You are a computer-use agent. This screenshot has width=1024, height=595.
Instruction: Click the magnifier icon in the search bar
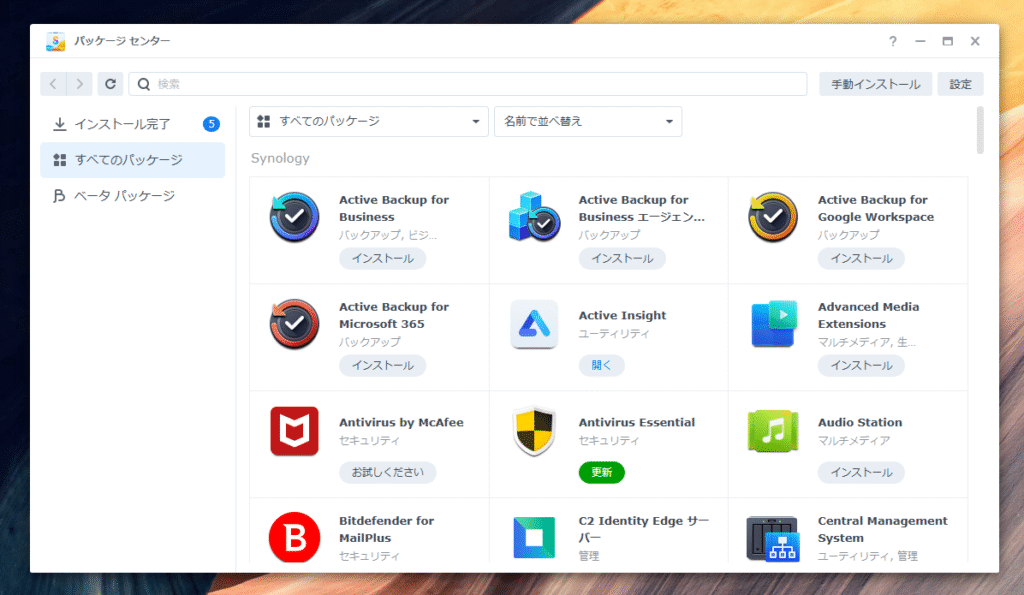pos(144,84)
